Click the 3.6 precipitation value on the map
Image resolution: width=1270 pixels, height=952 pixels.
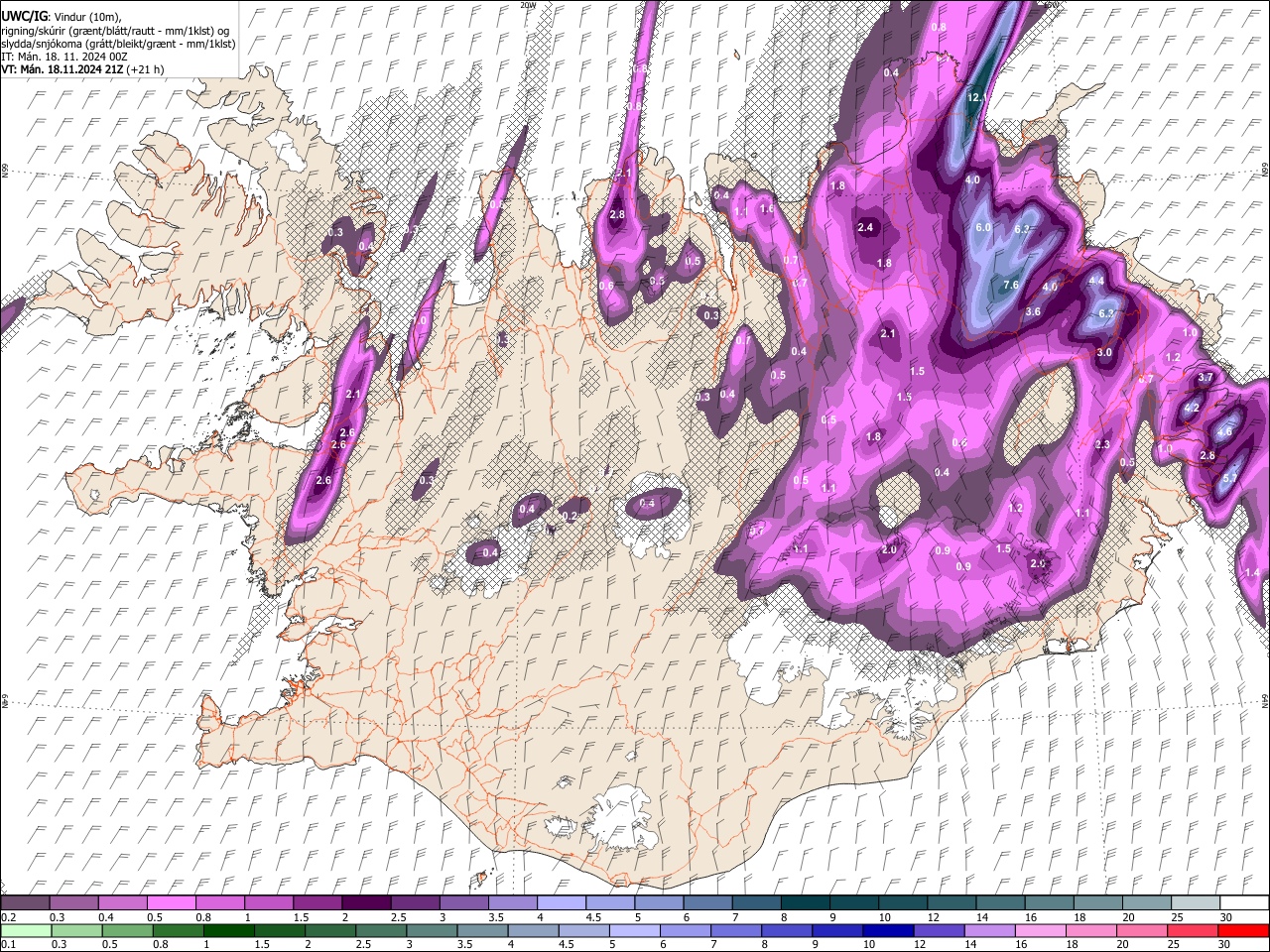pos(1032,311)
